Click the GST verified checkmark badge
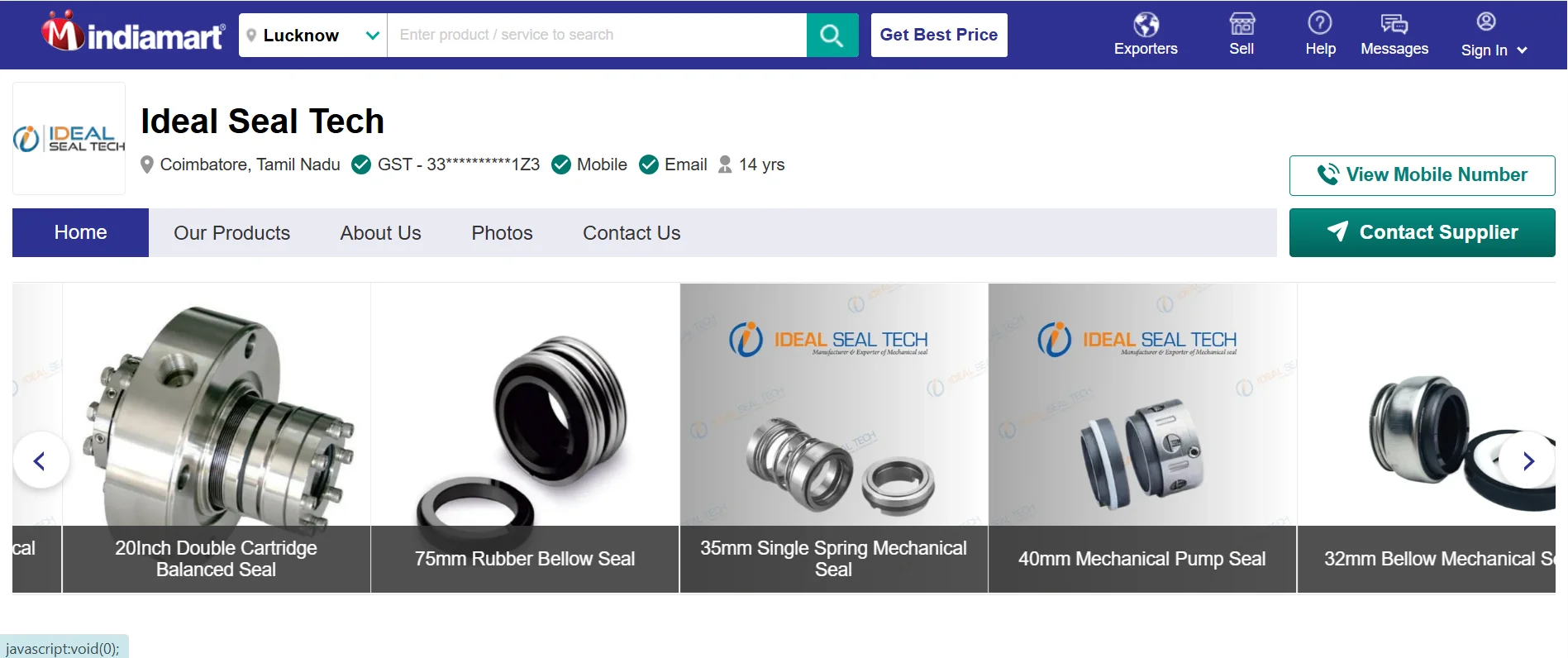Screen dimensions: 1568x658 point(360,164)
